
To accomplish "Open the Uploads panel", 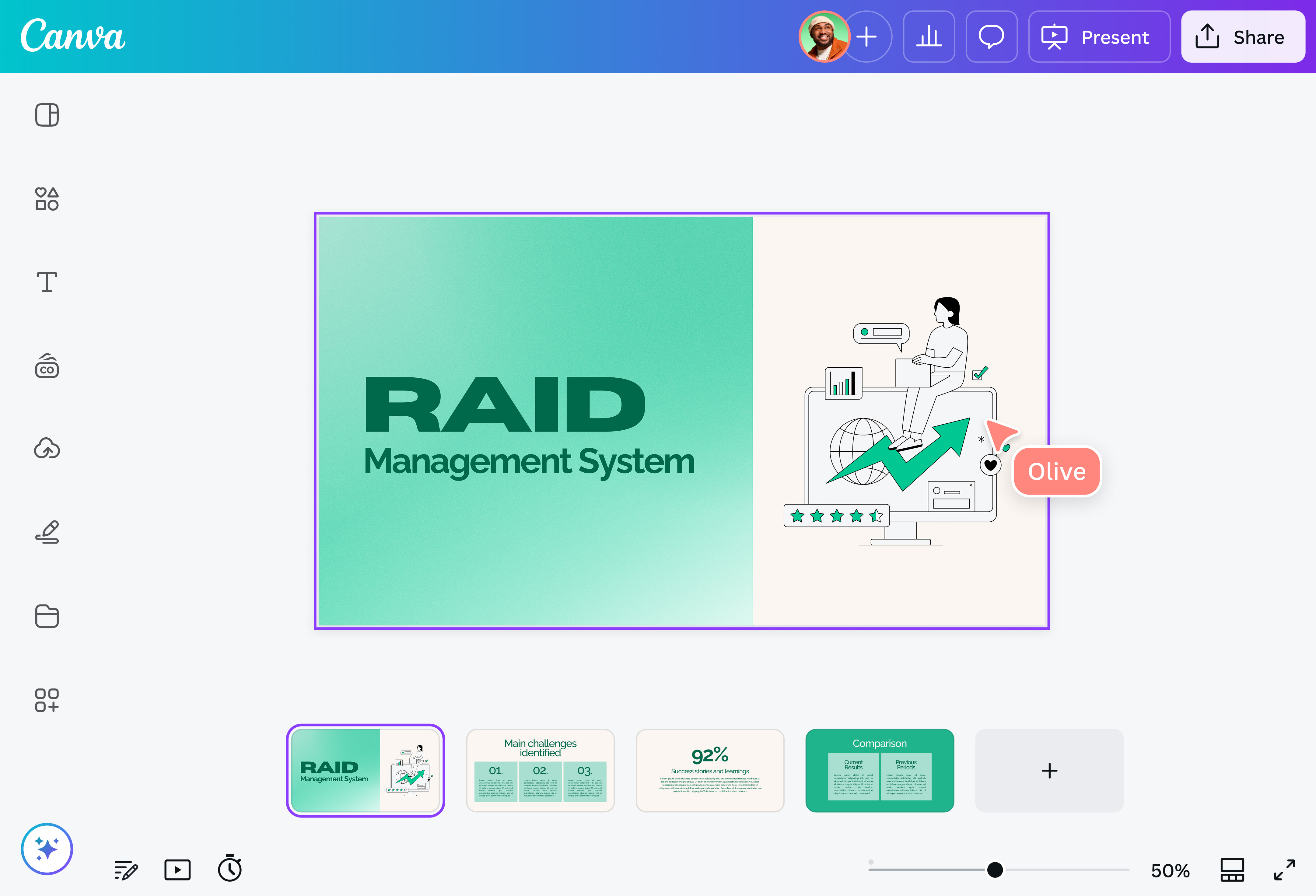I will pyautogui.click(x=47, y=449).
